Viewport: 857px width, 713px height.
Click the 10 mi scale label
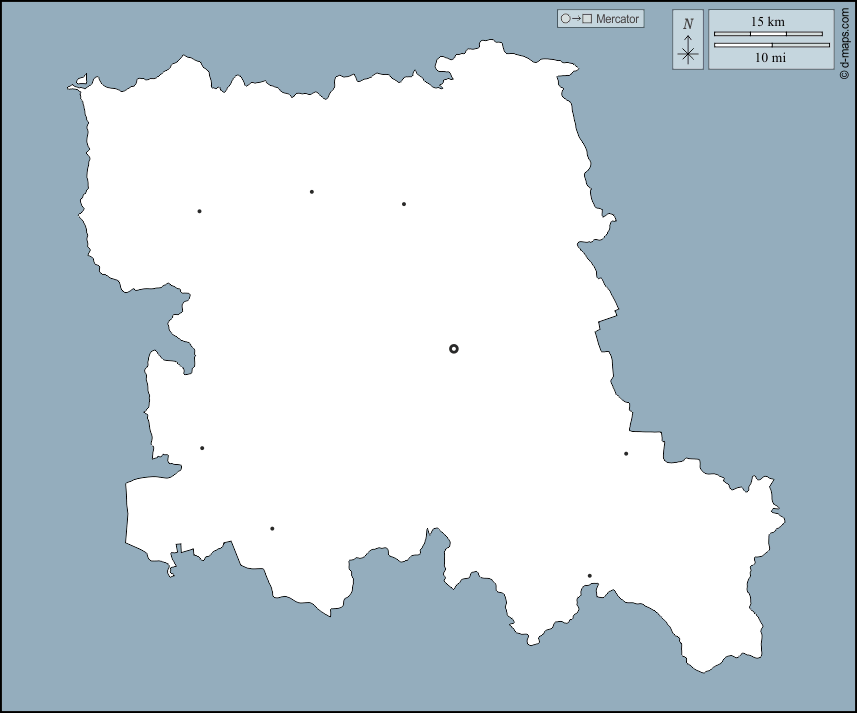(770, 59)
